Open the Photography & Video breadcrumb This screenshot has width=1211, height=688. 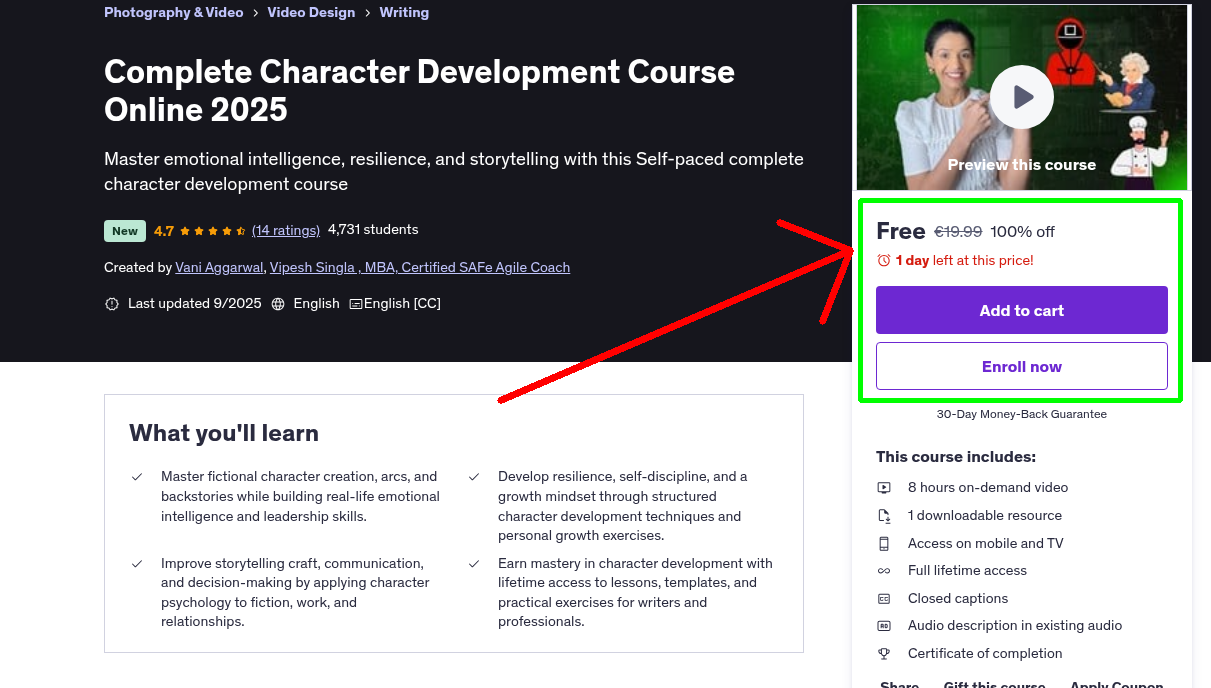click(x=174, y=13)
